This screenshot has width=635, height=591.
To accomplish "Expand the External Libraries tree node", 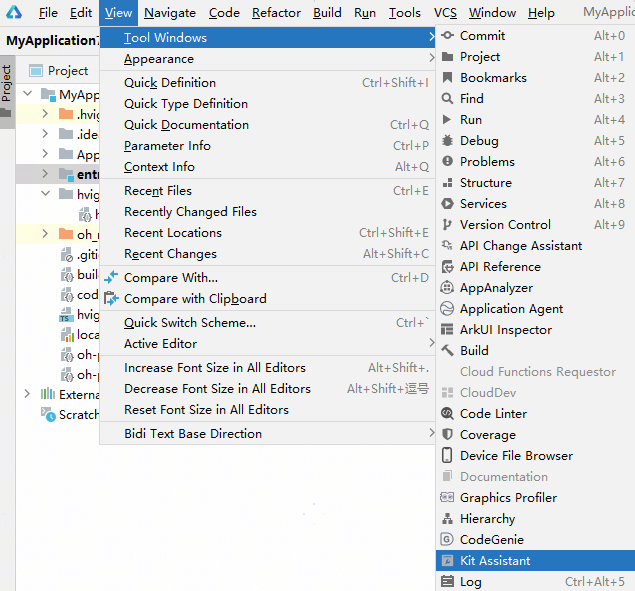I will [x=27, y=395].
